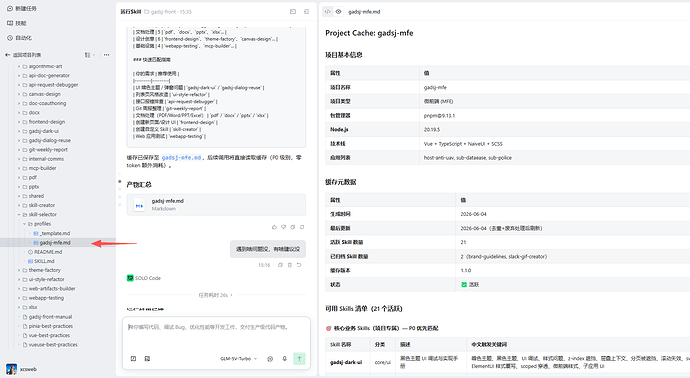The width and height of the screenshot is (690, 378).
Task: Click the microphone voice input icon
Action: (x=285, y=359)
